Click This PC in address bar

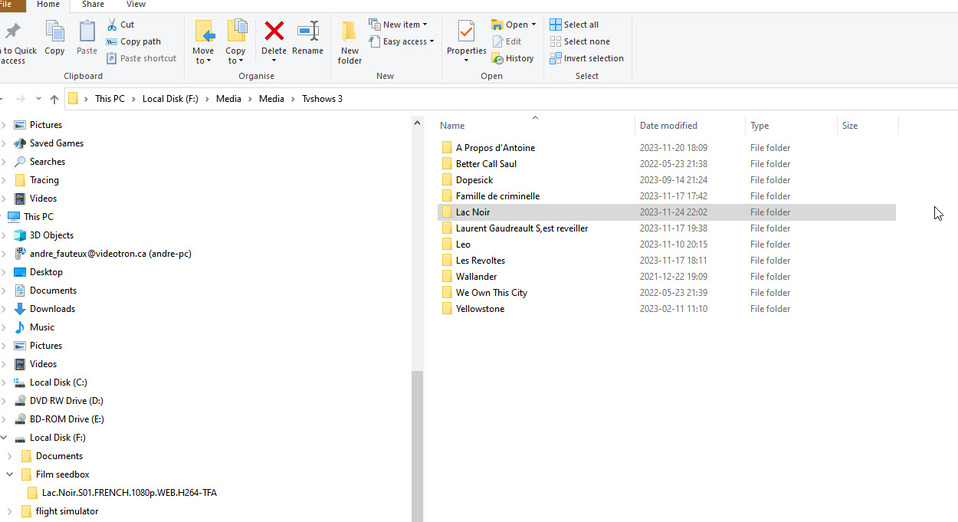(x=110, y=99)
